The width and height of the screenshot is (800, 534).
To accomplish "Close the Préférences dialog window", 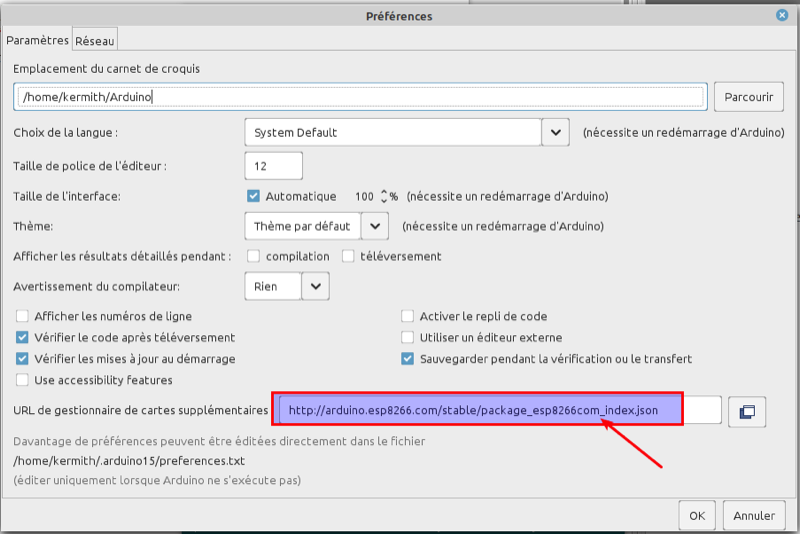I will point(781,15).
